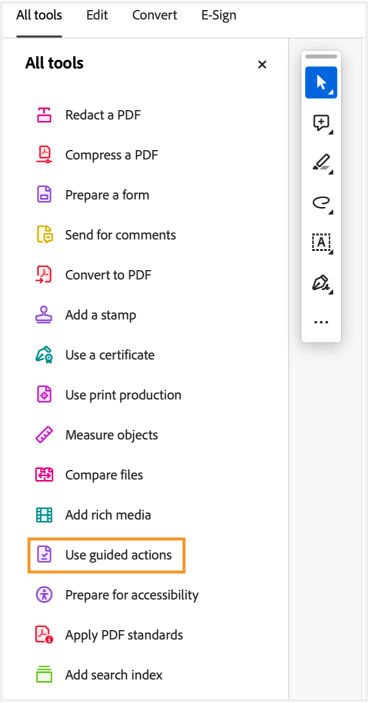Image resolution: width=368 pixels, height=703 pixels.
Task: Click the Convert to PDF icon
Action: 44,275
